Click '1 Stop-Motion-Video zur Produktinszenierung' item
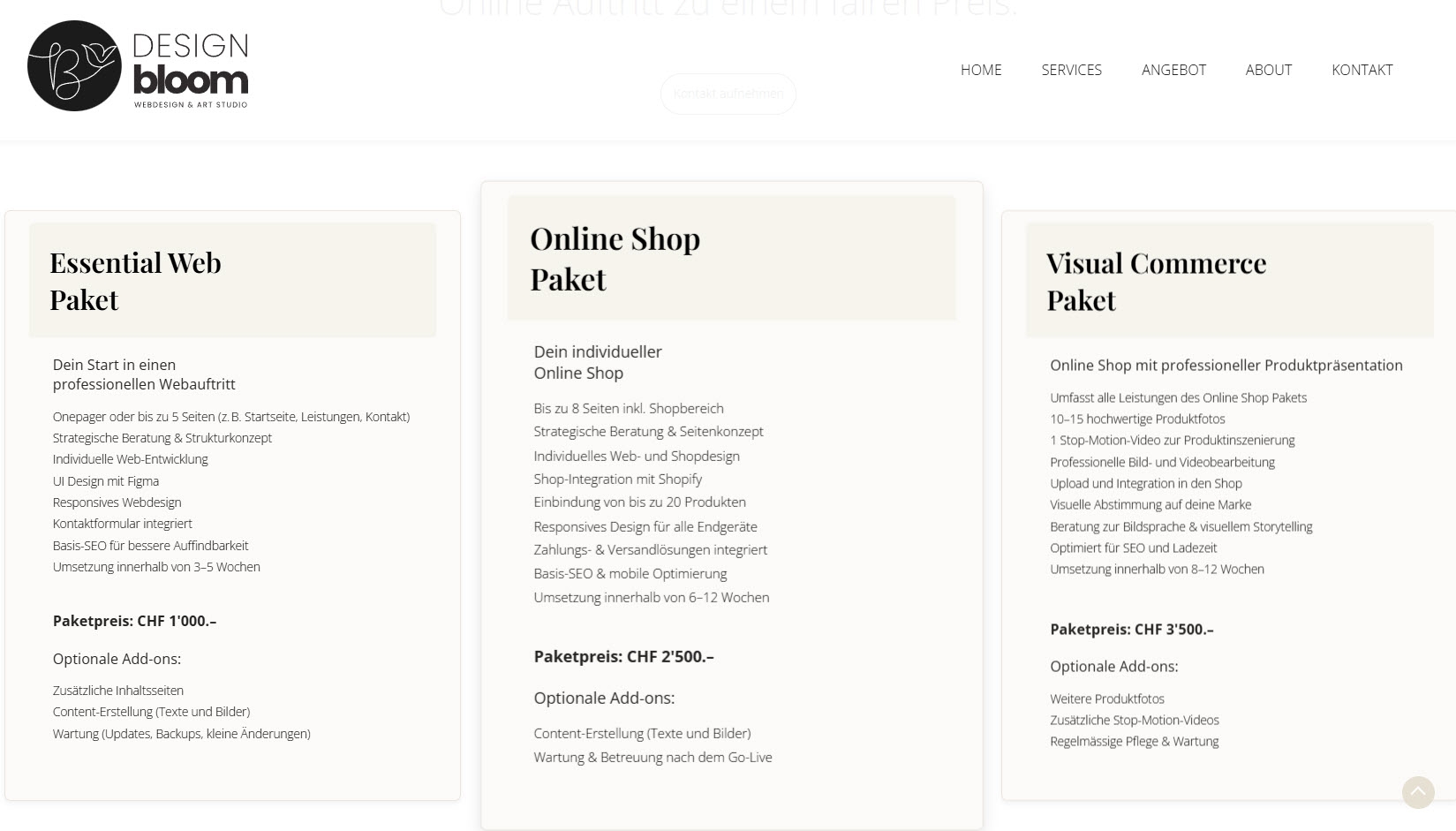Viewport: 1456px width, 831px height. click(x=1172, y=440)
